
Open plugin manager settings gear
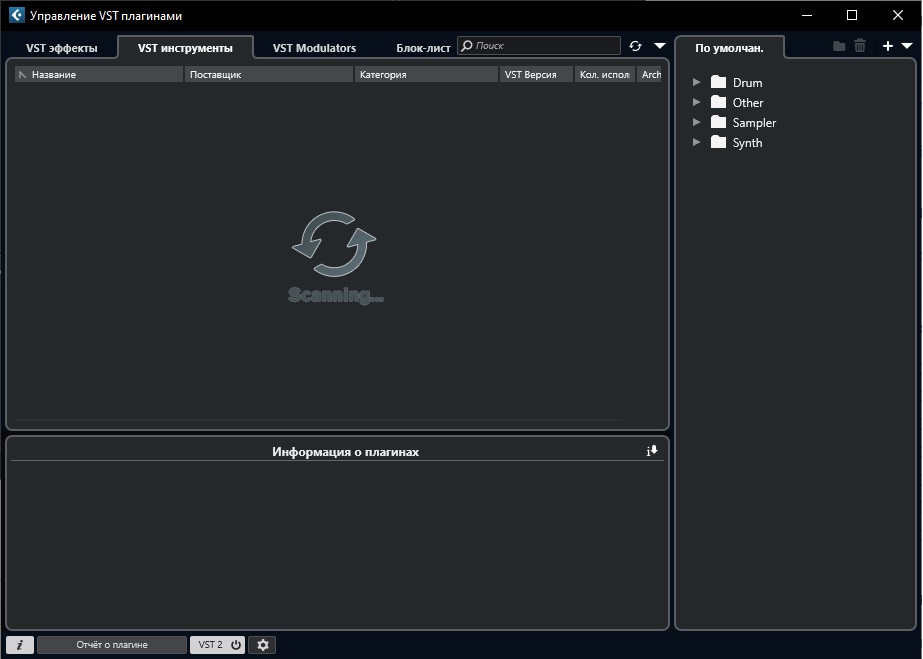coord(263,645)
